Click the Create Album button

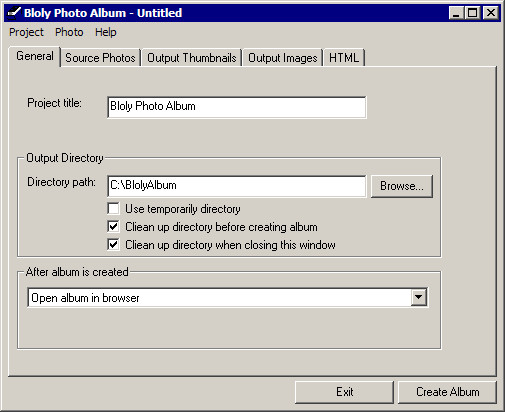pos(447,392)
